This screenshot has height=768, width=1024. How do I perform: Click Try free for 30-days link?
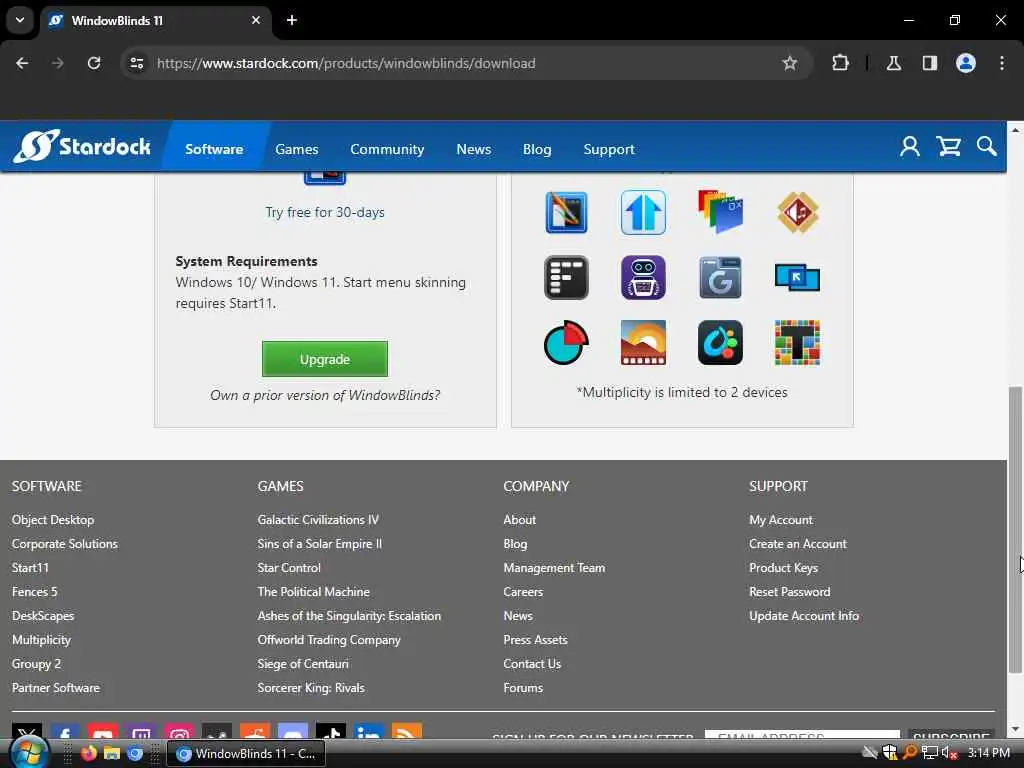(x=325, y=212)
